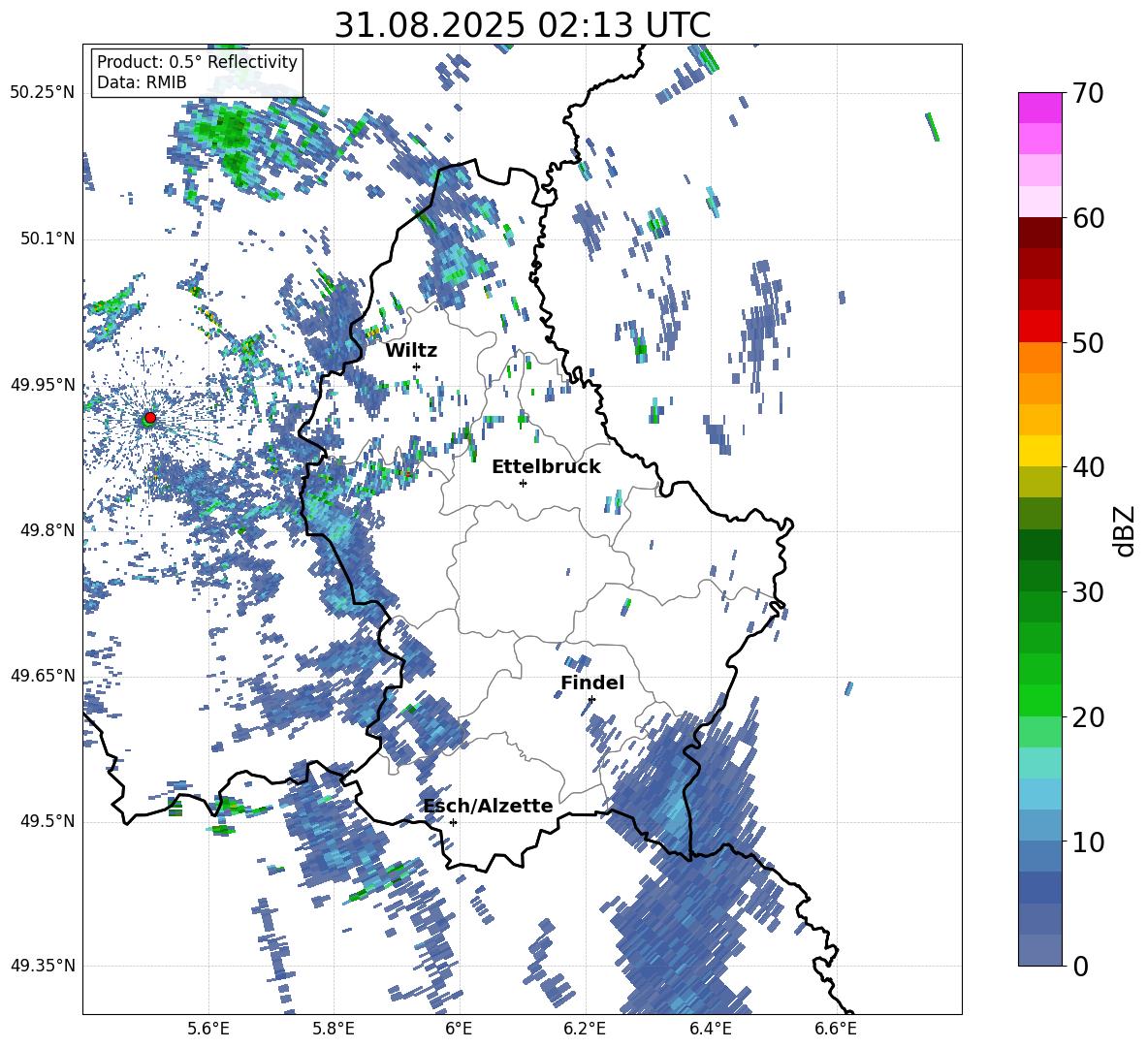Image resolution: width=1148 pixels, height=1048 pixels.
Task: Click the 10 tick on colorbar
Action: pos(1088,842)
